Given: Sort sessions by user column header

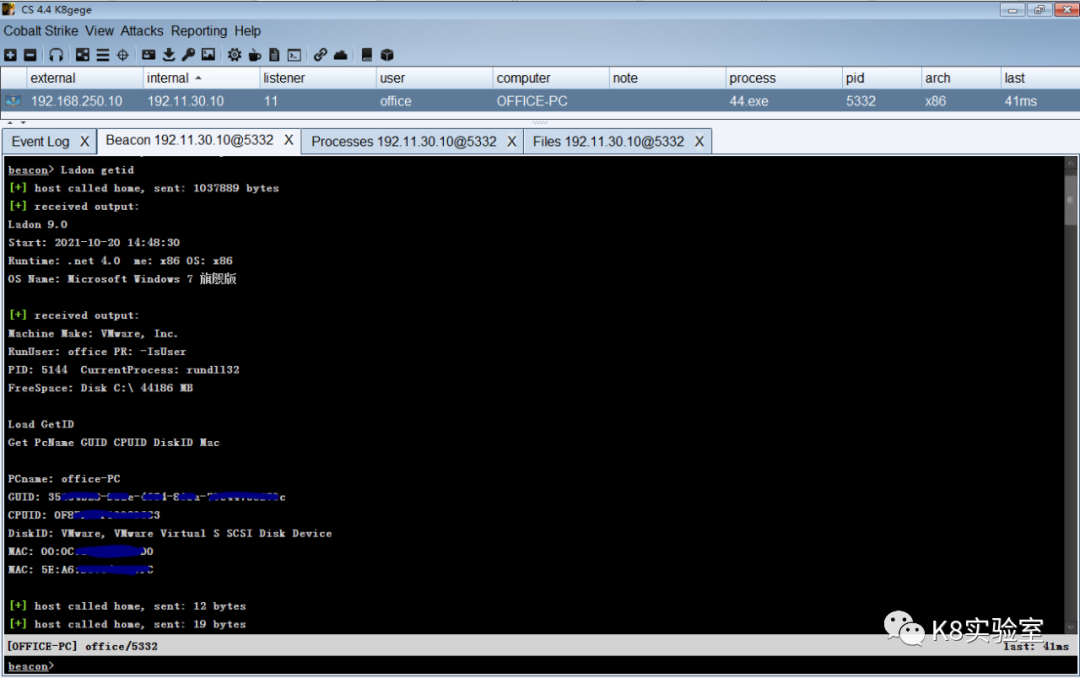Looking at the screenshot, I should pos(434,78).
